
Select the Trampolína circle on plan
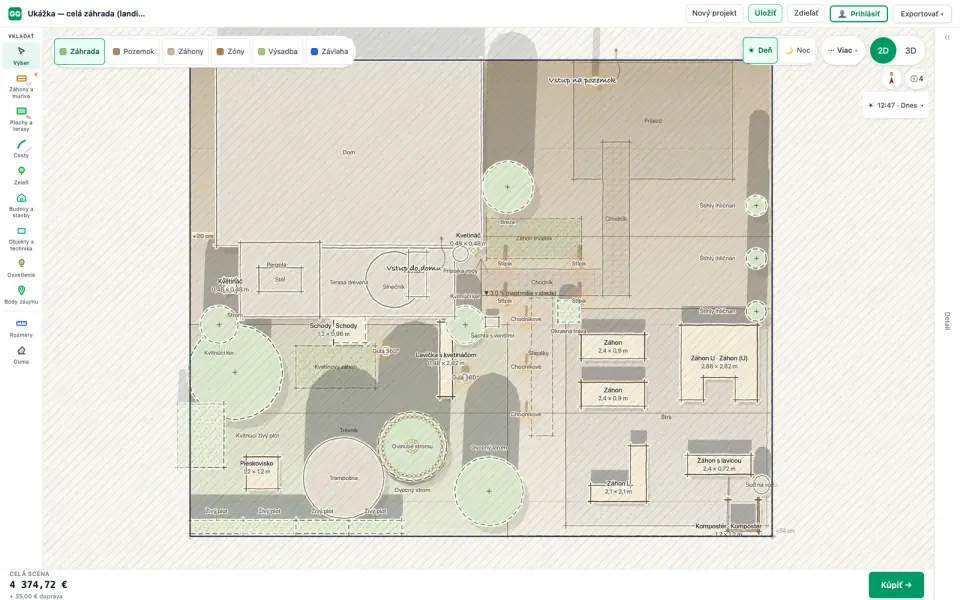click(343, 478)
